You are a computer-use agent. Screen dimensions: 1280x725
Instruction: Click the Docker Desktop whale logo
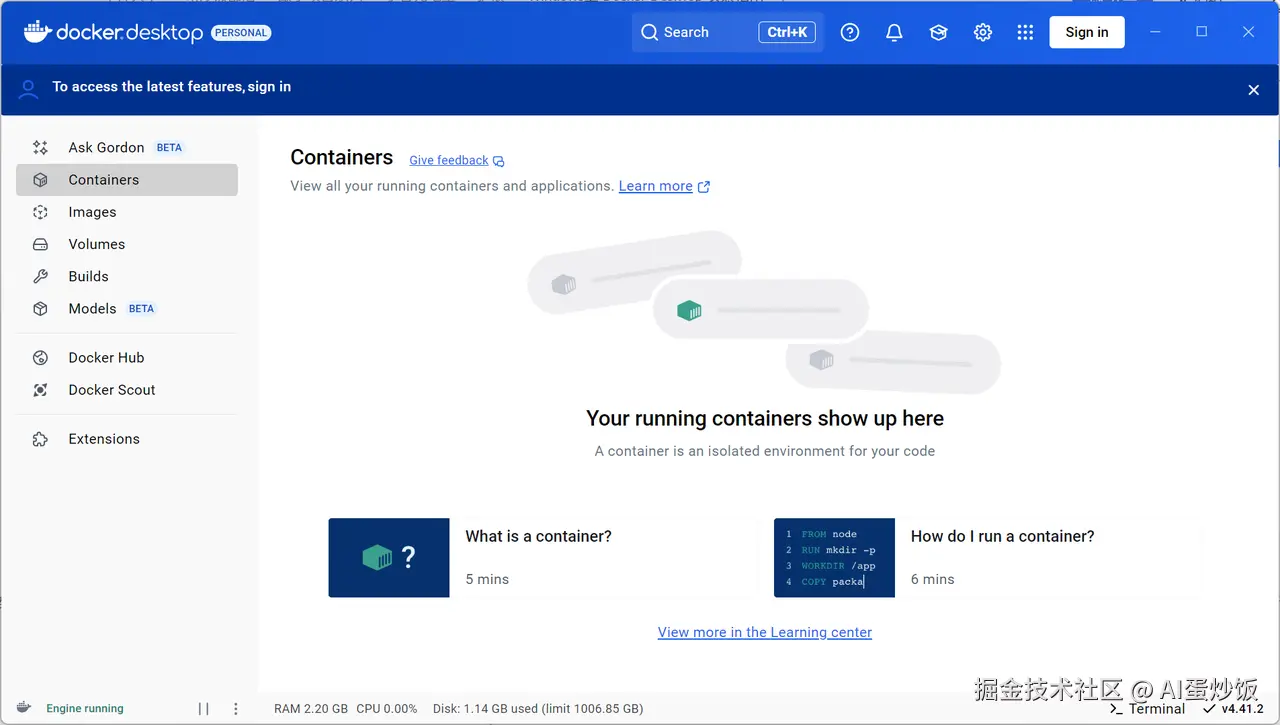point(37,32)
